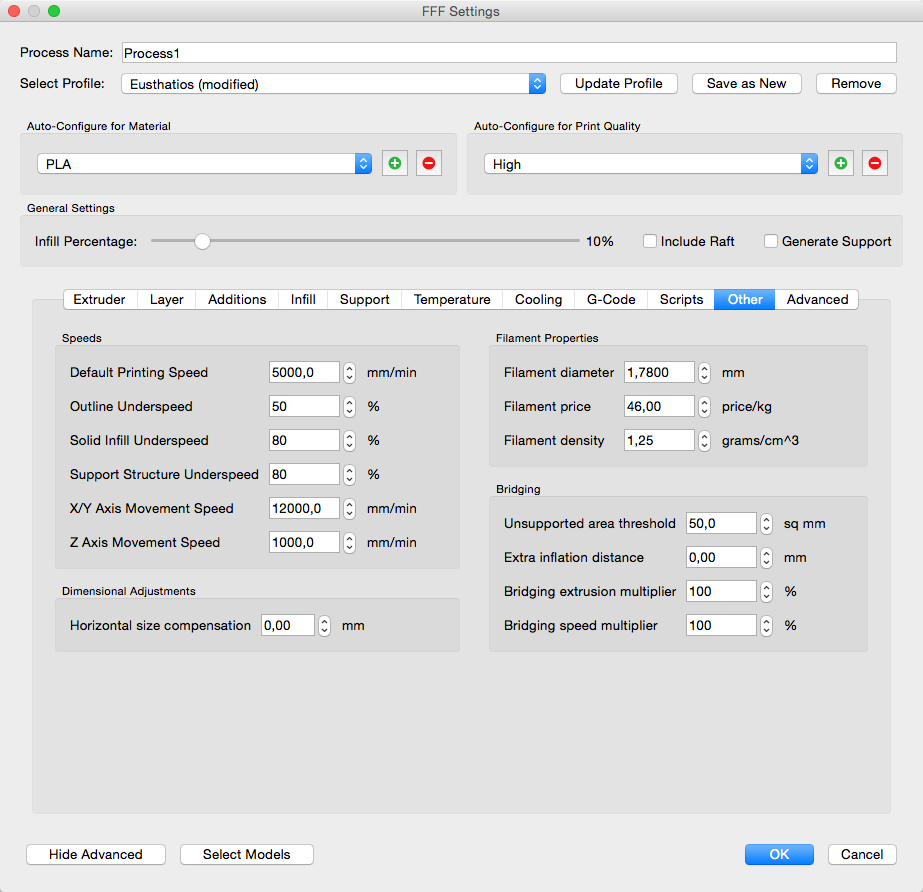The image size is (923, 892).
Task: Enable the Include Raft checkbox
Action: (650, 241)
